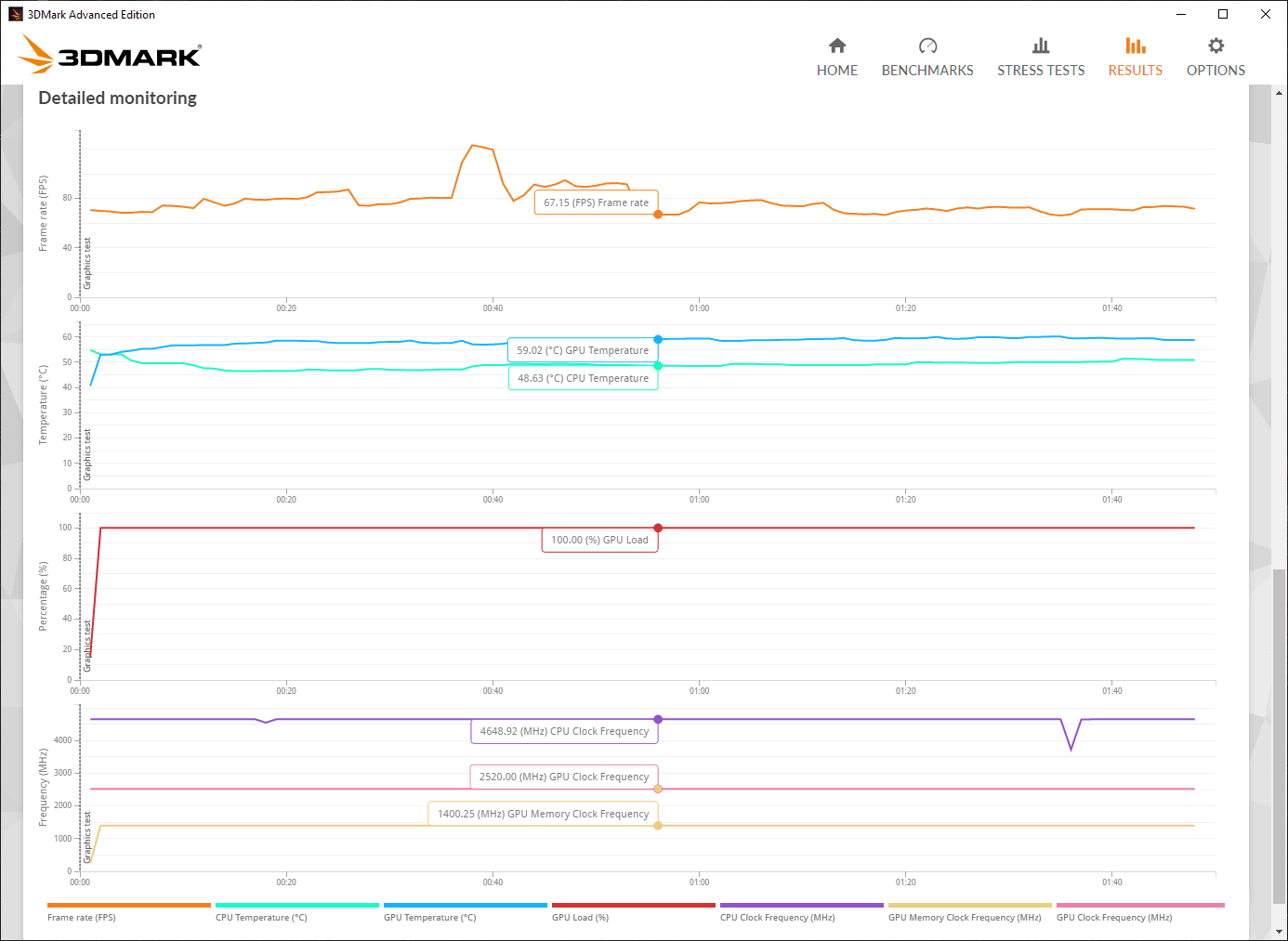
Task: Click the 4648.92 (MHz) CPU Clock Frequency tooltip
Action: (x=564, y=731)
